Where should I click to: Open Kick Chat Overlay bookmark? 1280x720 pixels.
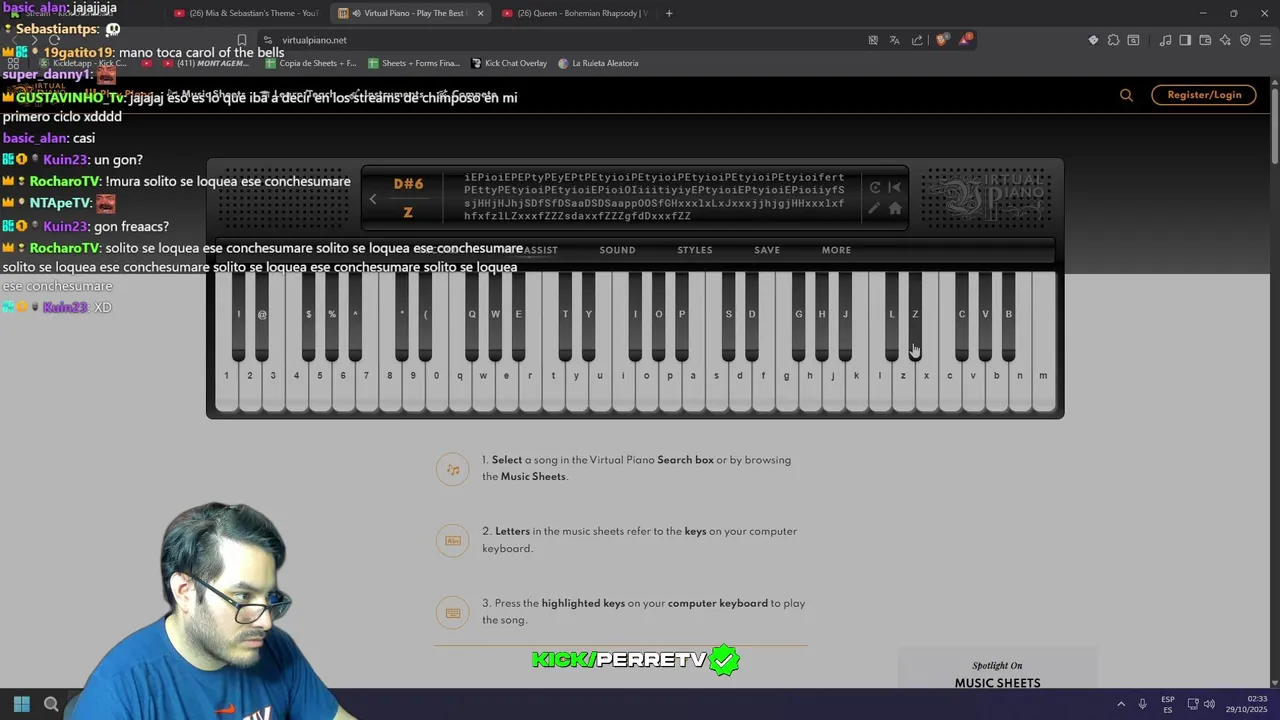pos(509,63)
